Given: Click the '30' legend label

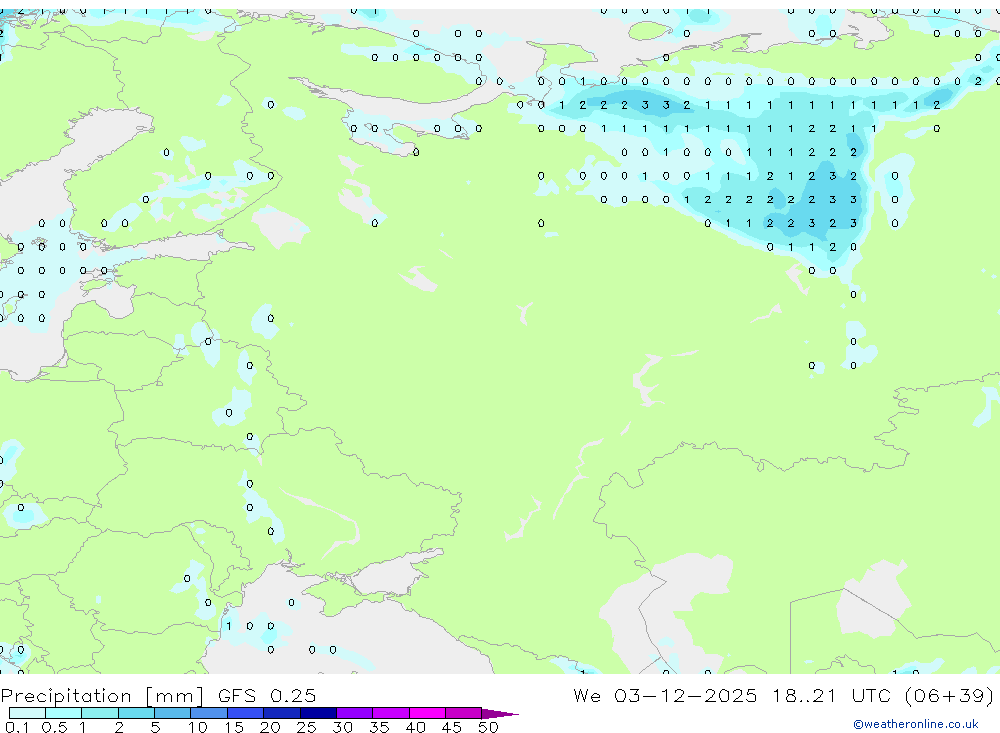Looking at the screenshot, I should [342, 727].
